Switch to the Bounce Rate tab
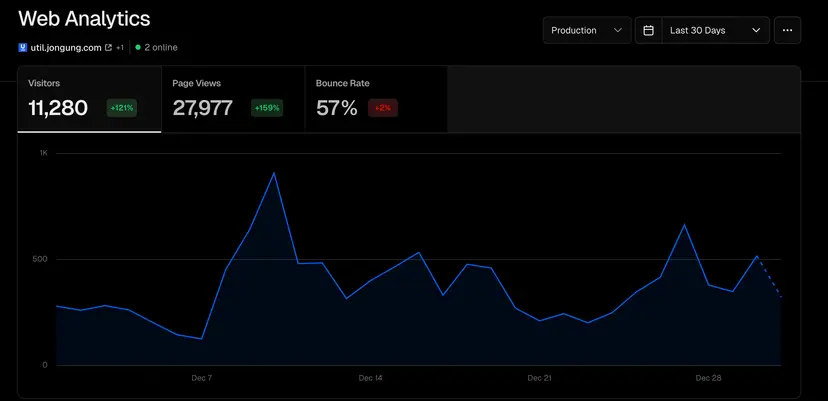828x401 pixels. [x=376, y=99]
